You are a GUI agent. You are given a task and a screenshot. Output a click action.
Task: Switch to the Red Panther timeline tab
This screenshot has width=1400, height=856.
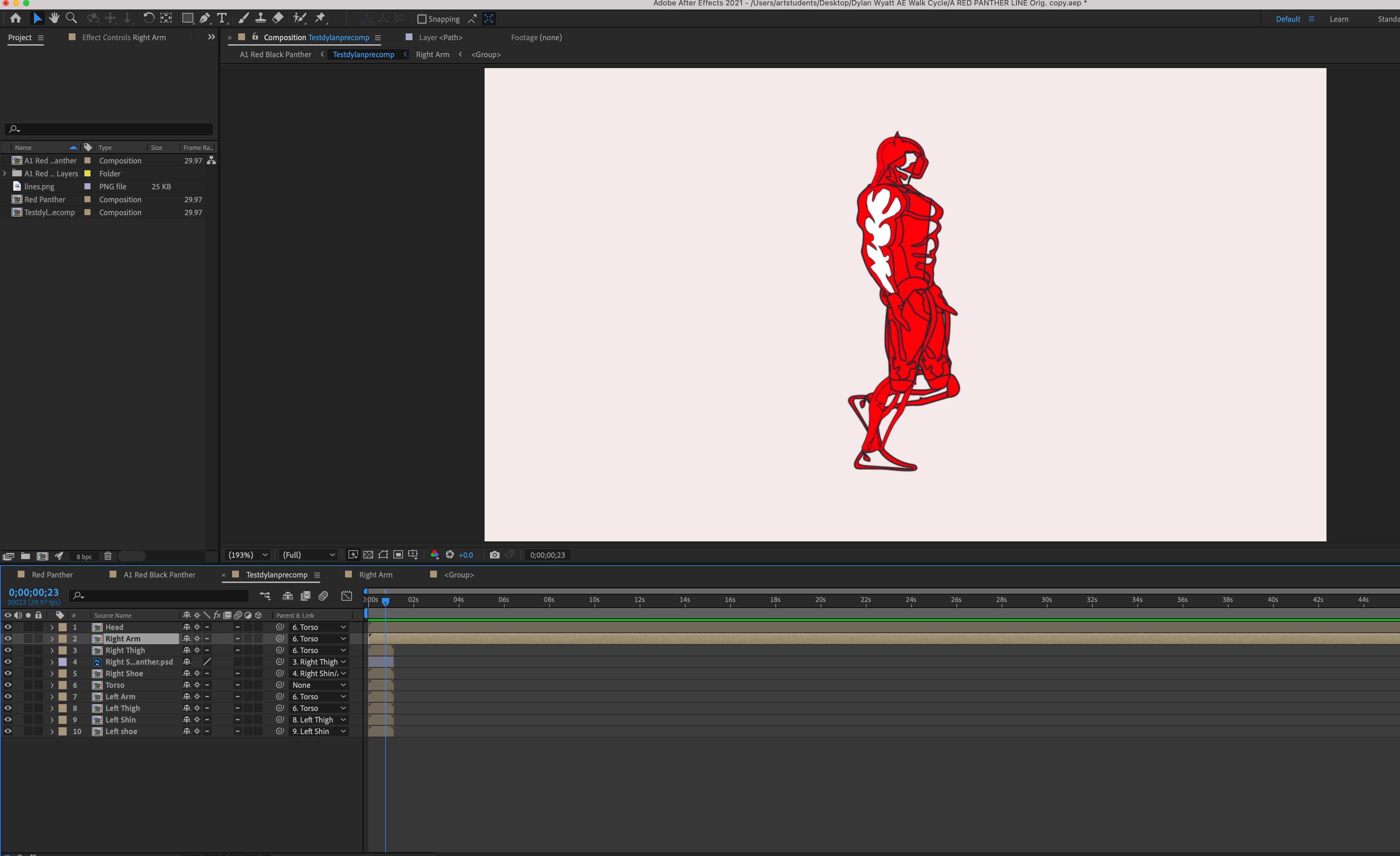pos(52,575)
